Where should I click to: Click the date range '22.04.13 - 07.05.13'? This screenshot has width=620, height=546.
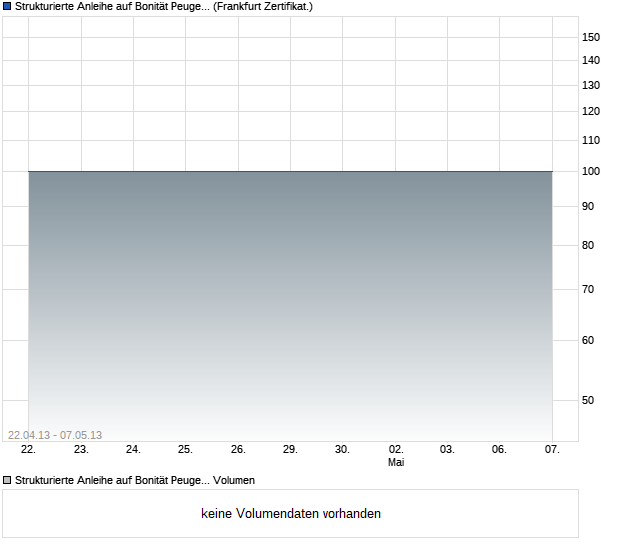tap(55, 435)
